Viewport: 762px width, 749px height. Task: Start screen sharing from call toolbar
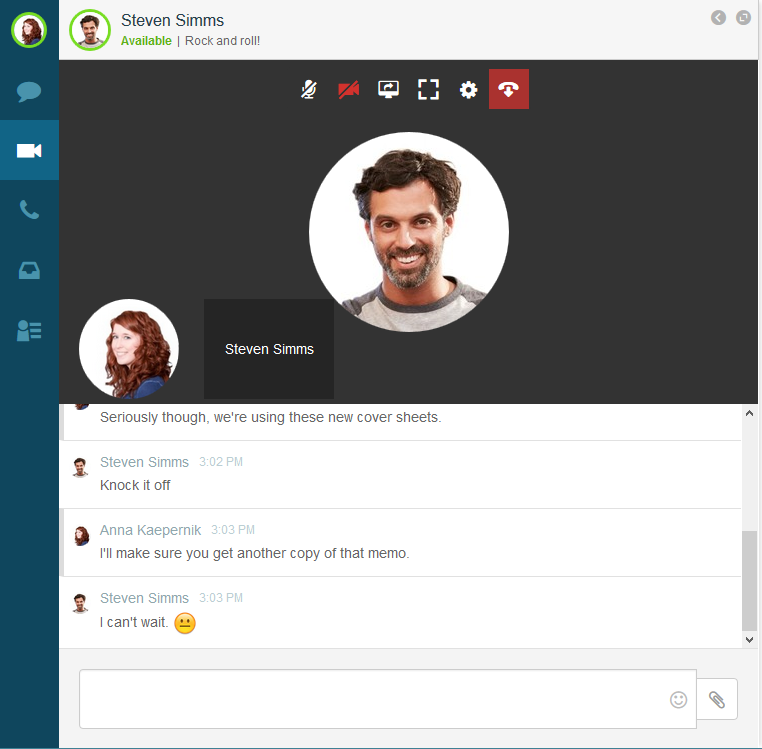(388, 89)
